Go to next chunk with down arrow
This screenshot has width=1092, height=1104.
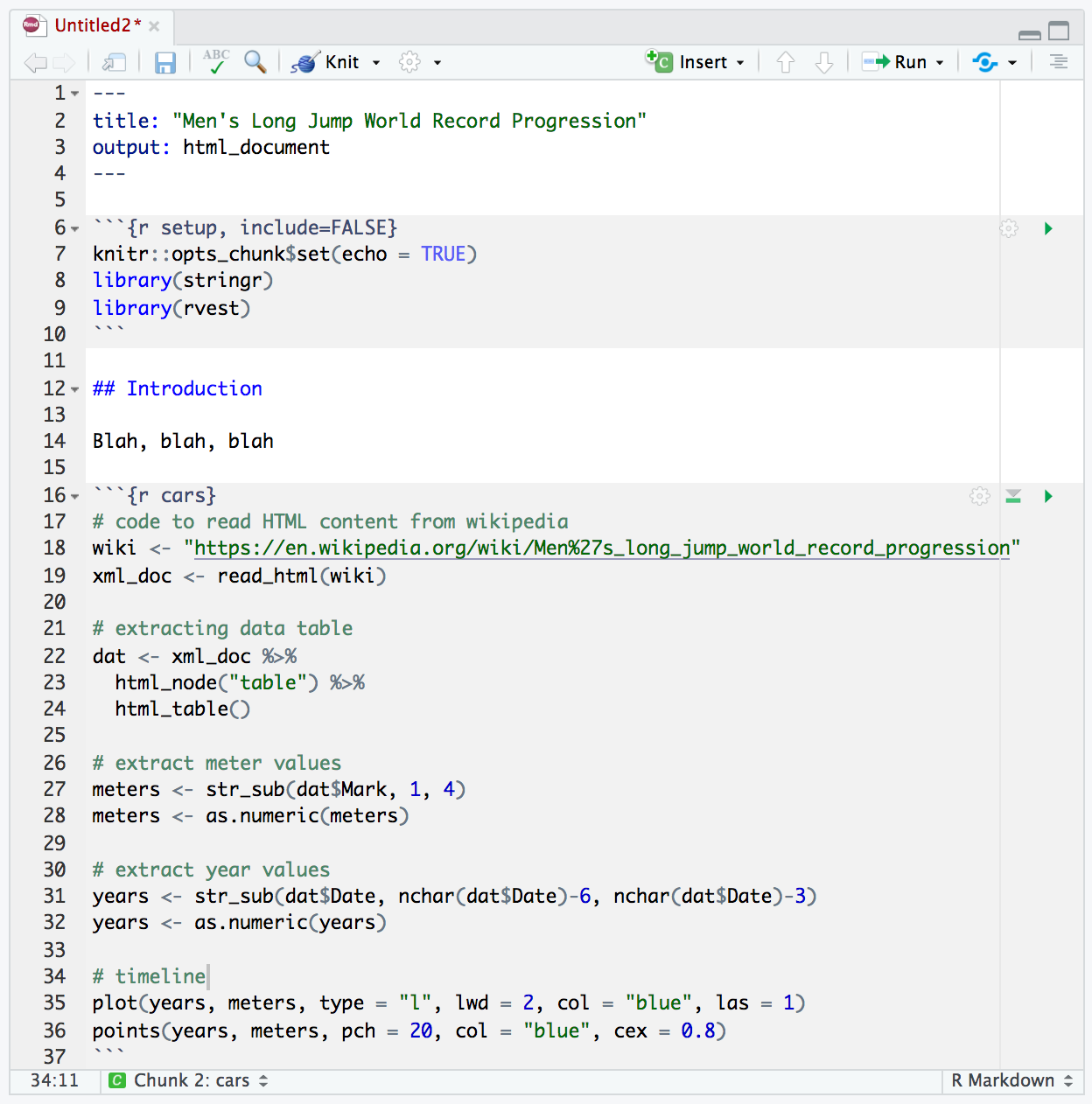click(x=823, y=62)
